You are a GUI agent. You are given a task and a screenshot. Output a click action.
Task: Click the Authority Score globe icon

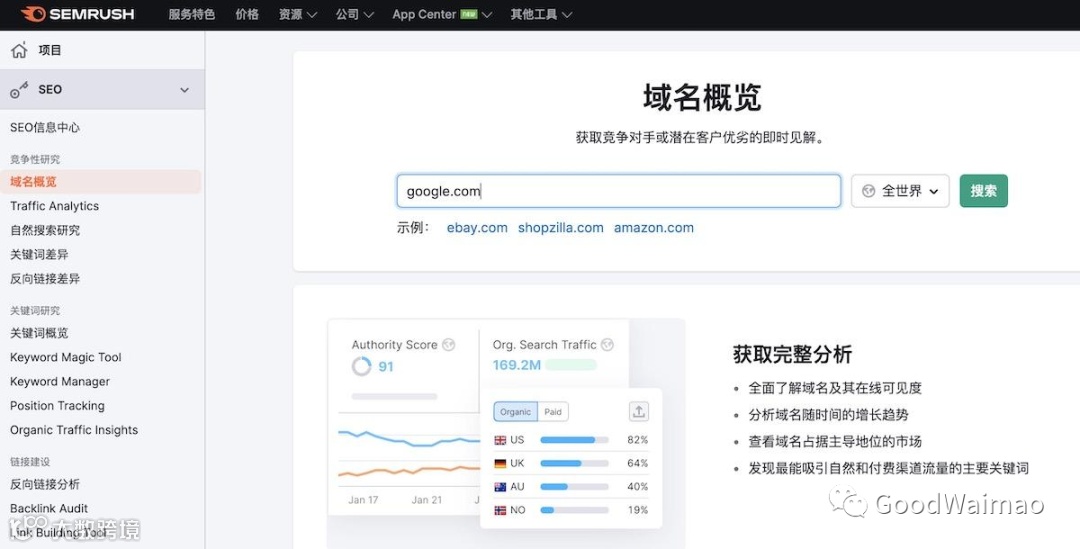pyautogui.click(x=449, y=344)
